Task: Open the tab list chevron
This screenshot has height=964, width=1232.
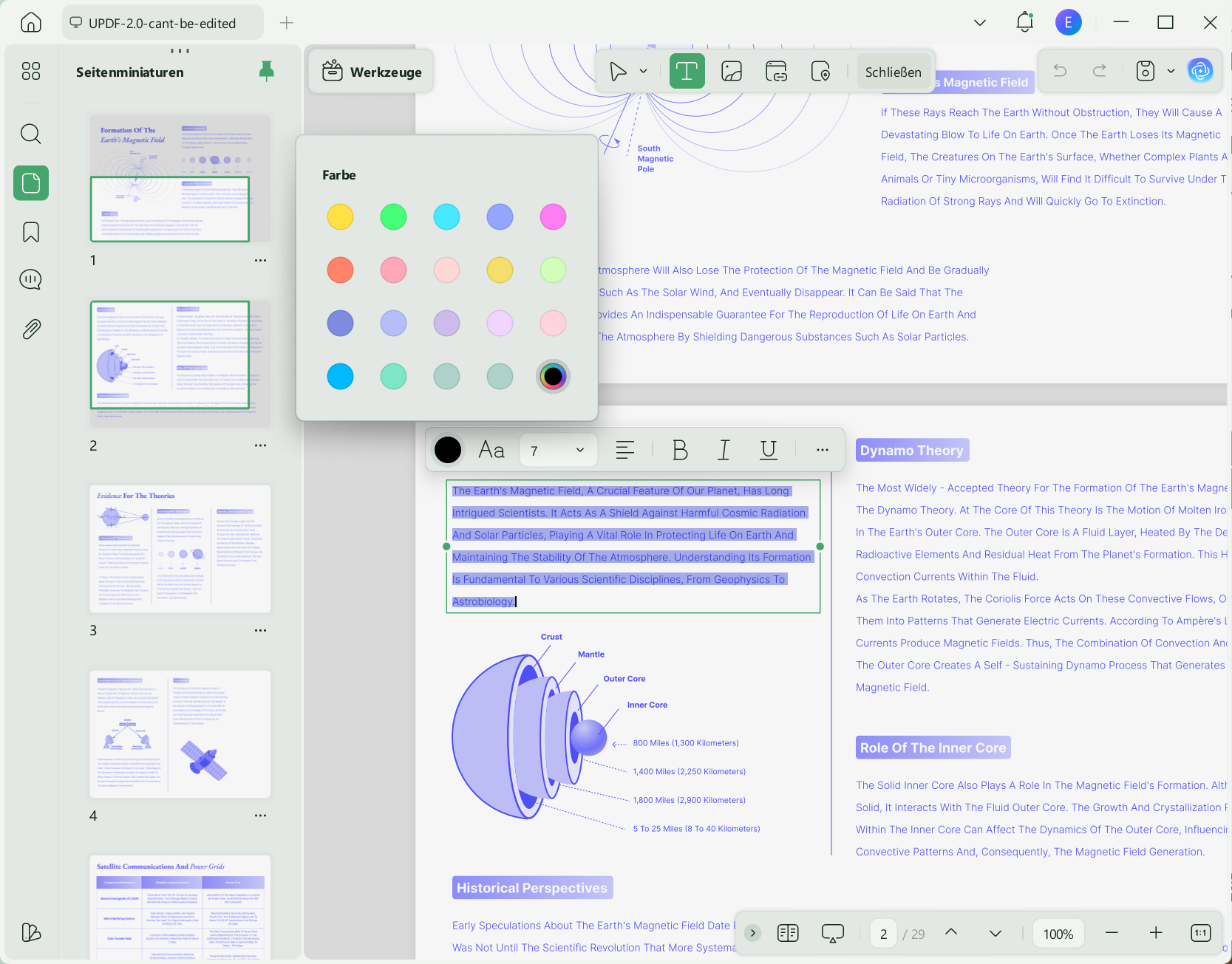Action: tap(980, 23)
